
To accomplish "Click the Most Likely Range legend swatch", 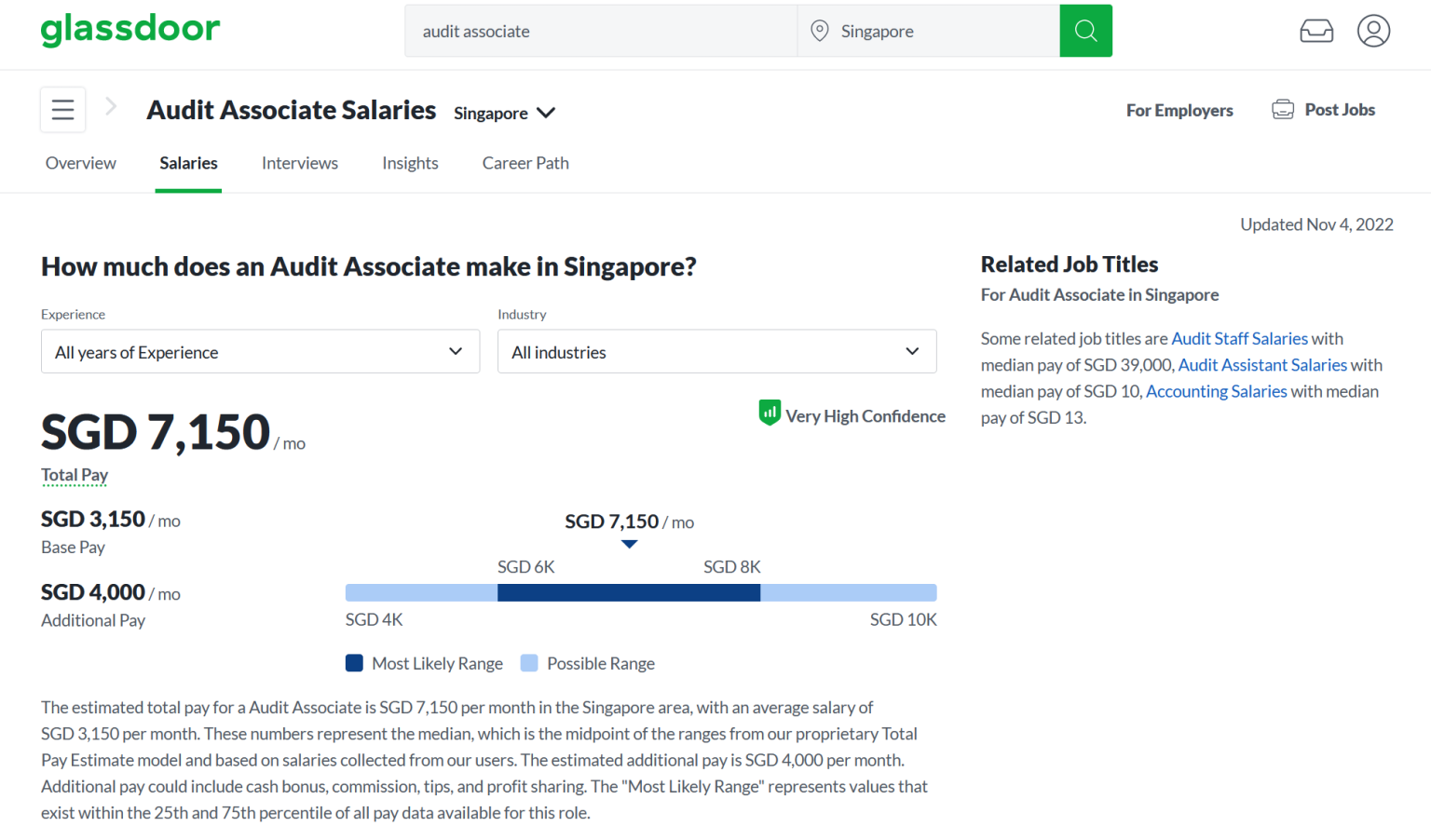I will click(x=354, y=663).
